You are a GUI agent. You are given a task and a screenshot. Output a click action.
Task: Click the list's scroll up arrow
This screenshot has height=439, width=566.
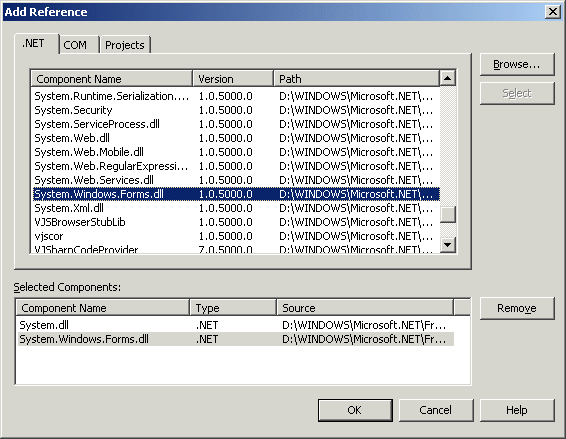[x=448, y=78]
